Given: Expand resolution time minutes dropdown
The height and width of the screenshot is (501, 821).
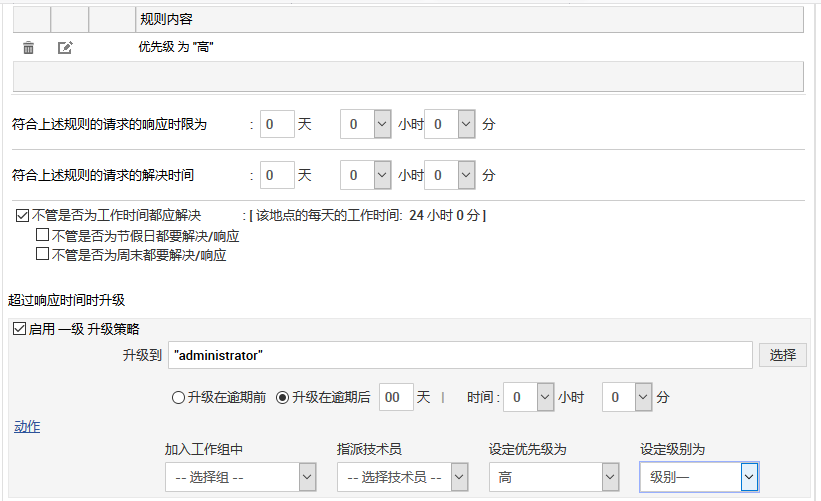Looking at the screenshot, I should click(x=449, y=175).
